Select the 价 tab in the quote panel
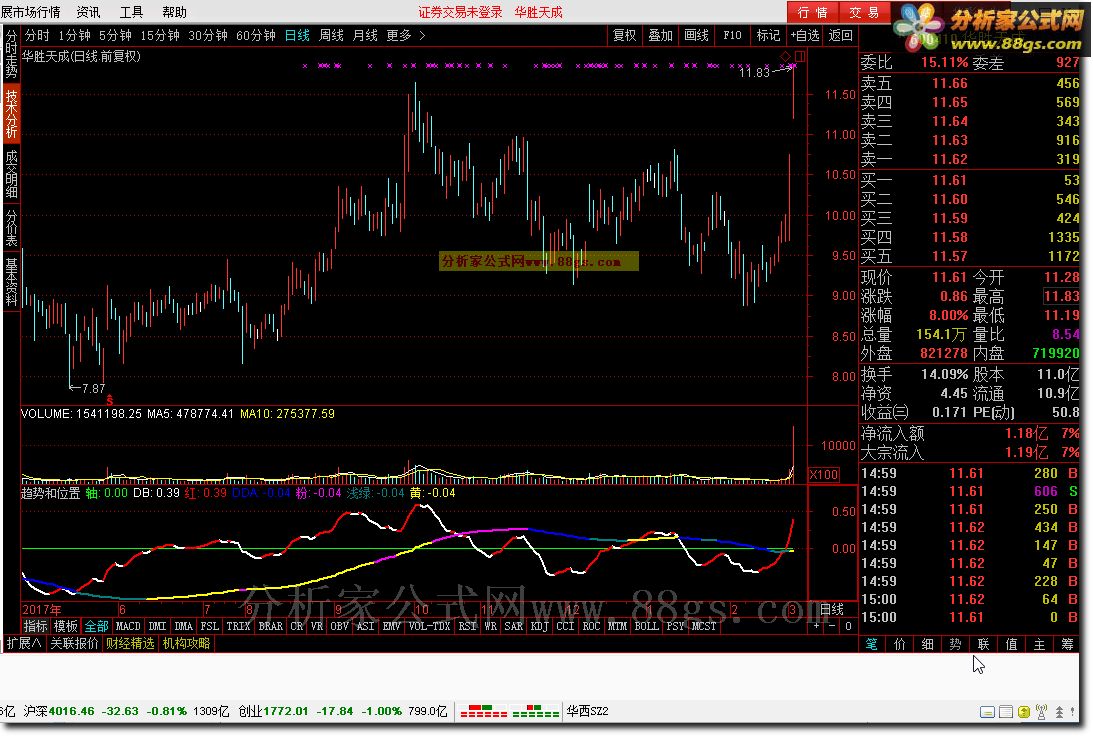Viewport: 1093px width, 736px height. point(899,645)
